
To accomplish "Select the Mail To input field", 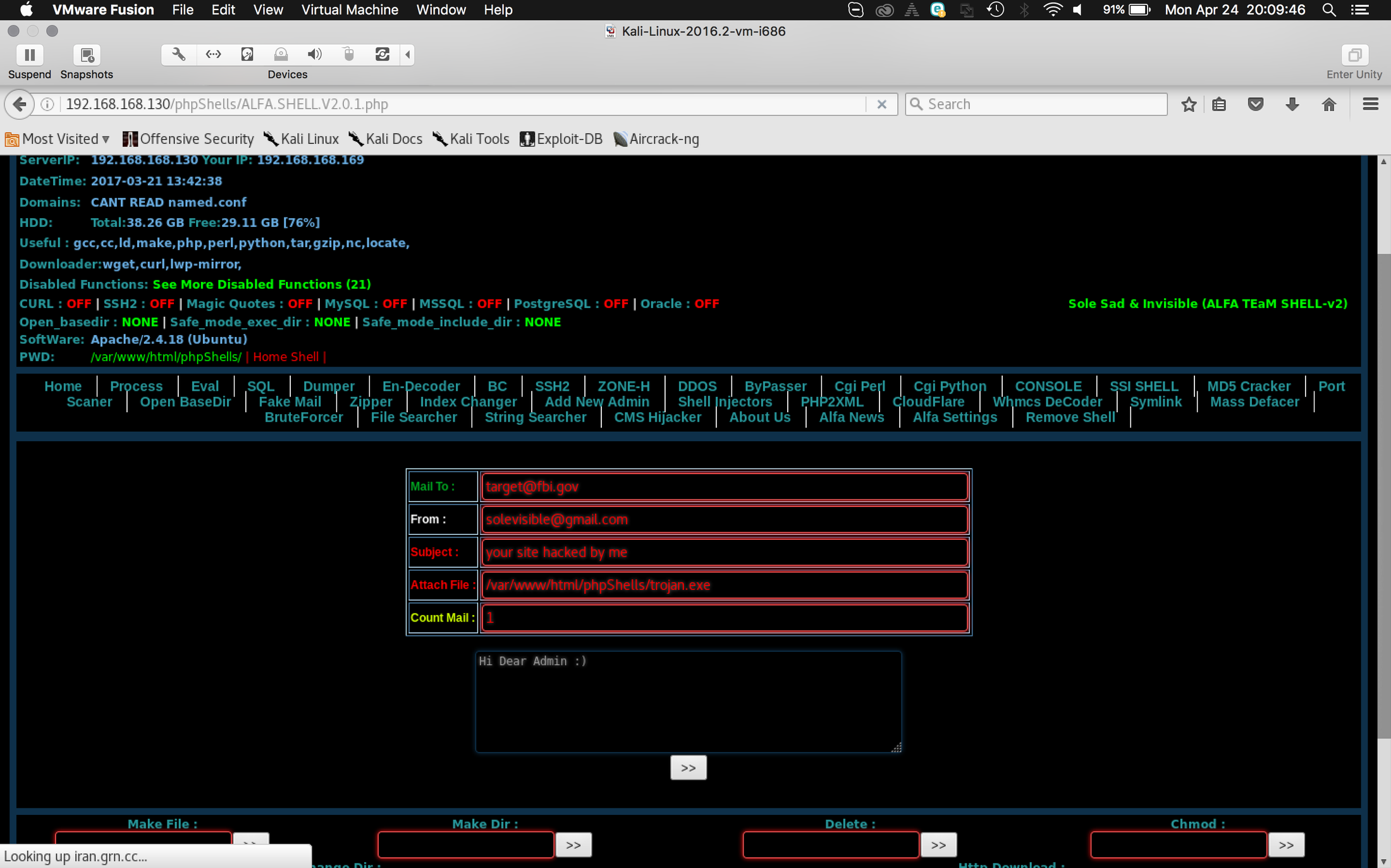I will tap(723, 486).
